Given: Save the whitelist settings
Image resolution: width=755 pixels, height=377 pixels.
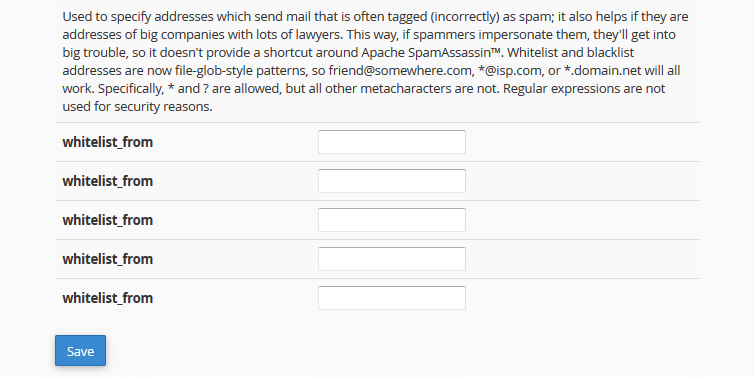Looking at the screenshot, I should pyautogui.click(x=80, y=351).
